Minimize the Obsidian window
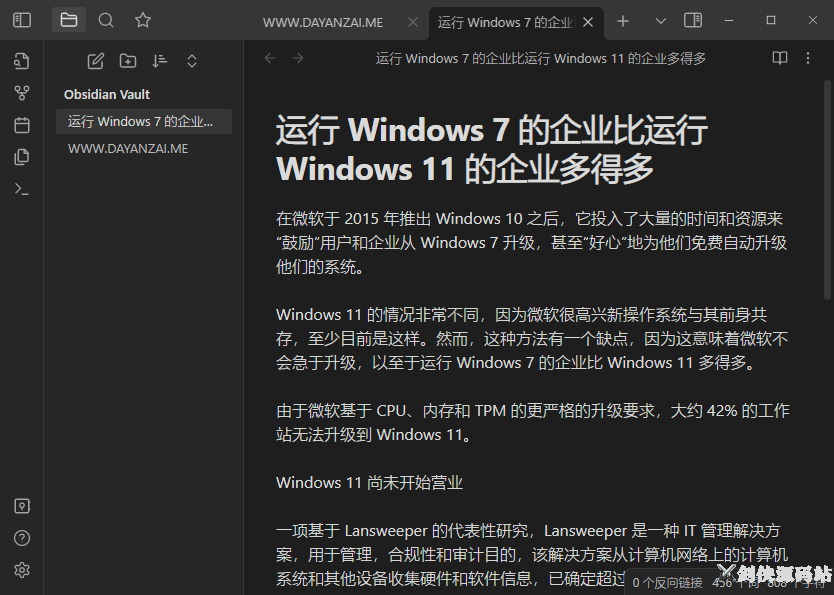Viewport: 834px width, 595px height. 729,20
